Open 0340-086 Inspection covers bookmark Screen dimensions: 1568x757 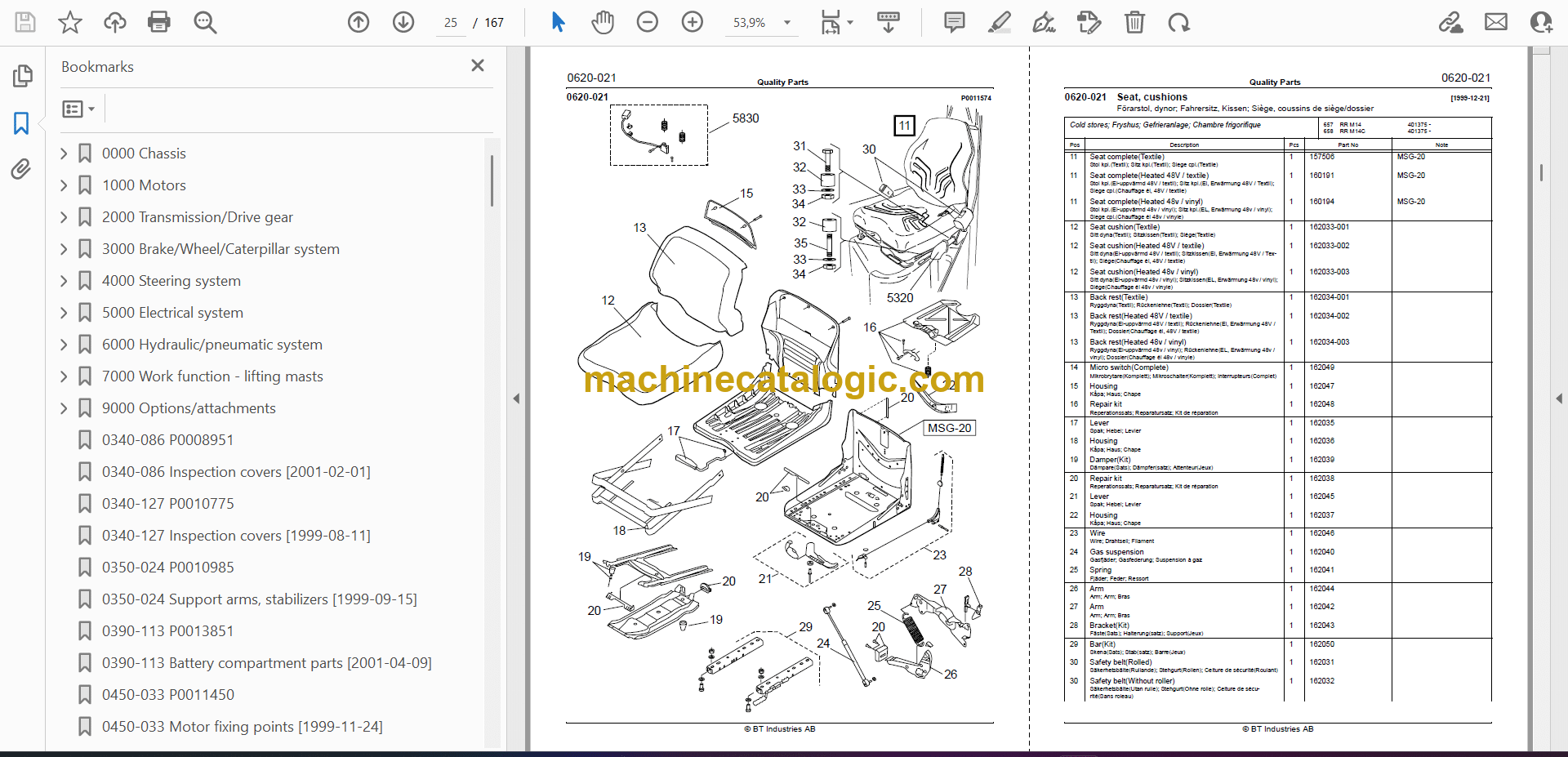[x=236, y=472]
